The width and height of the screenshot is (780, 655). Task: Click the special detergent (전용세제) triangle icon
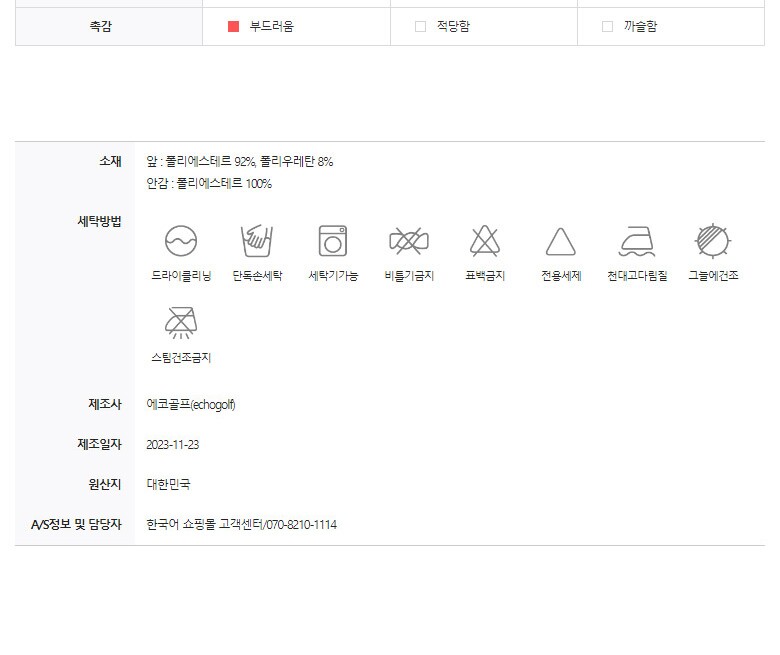(x=561, y=242)
